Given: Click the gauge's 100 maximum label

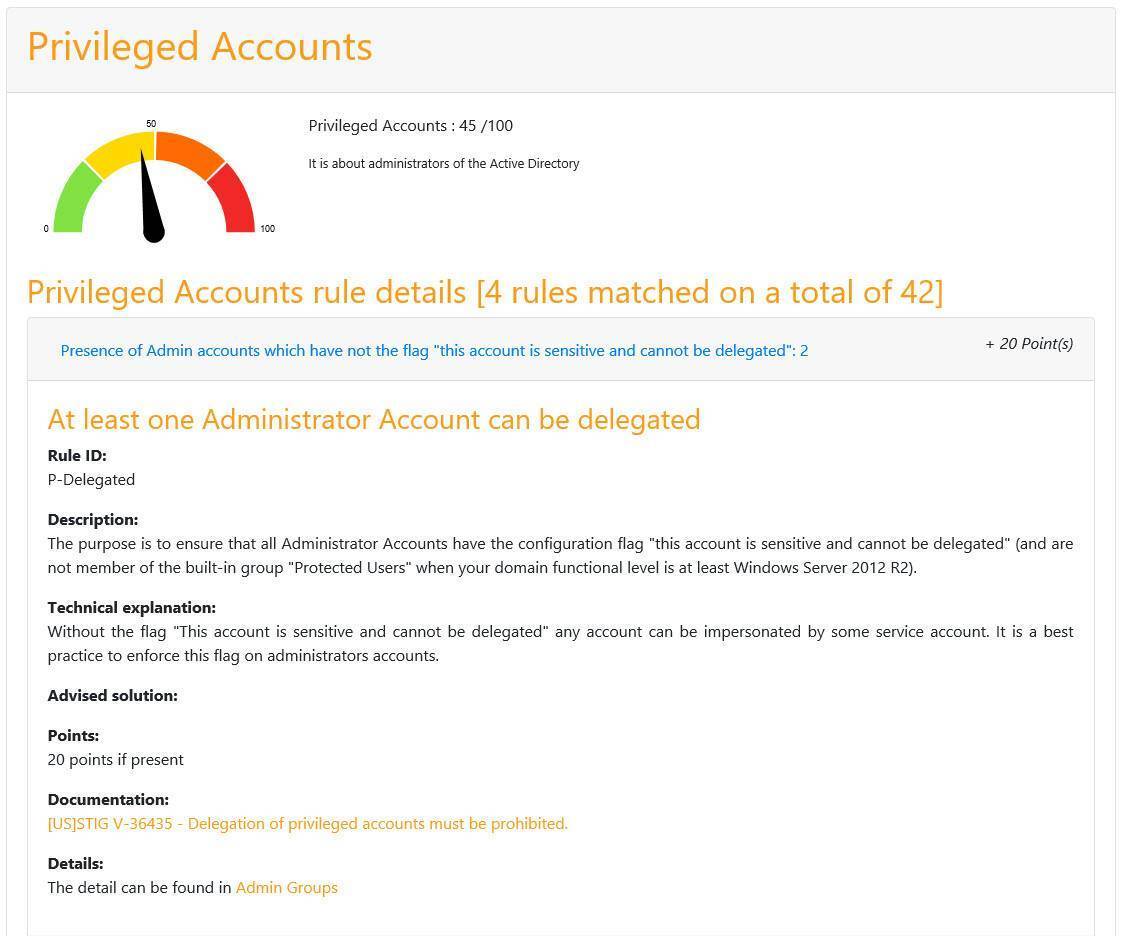Looking at the screenshot, I should 267,229.
